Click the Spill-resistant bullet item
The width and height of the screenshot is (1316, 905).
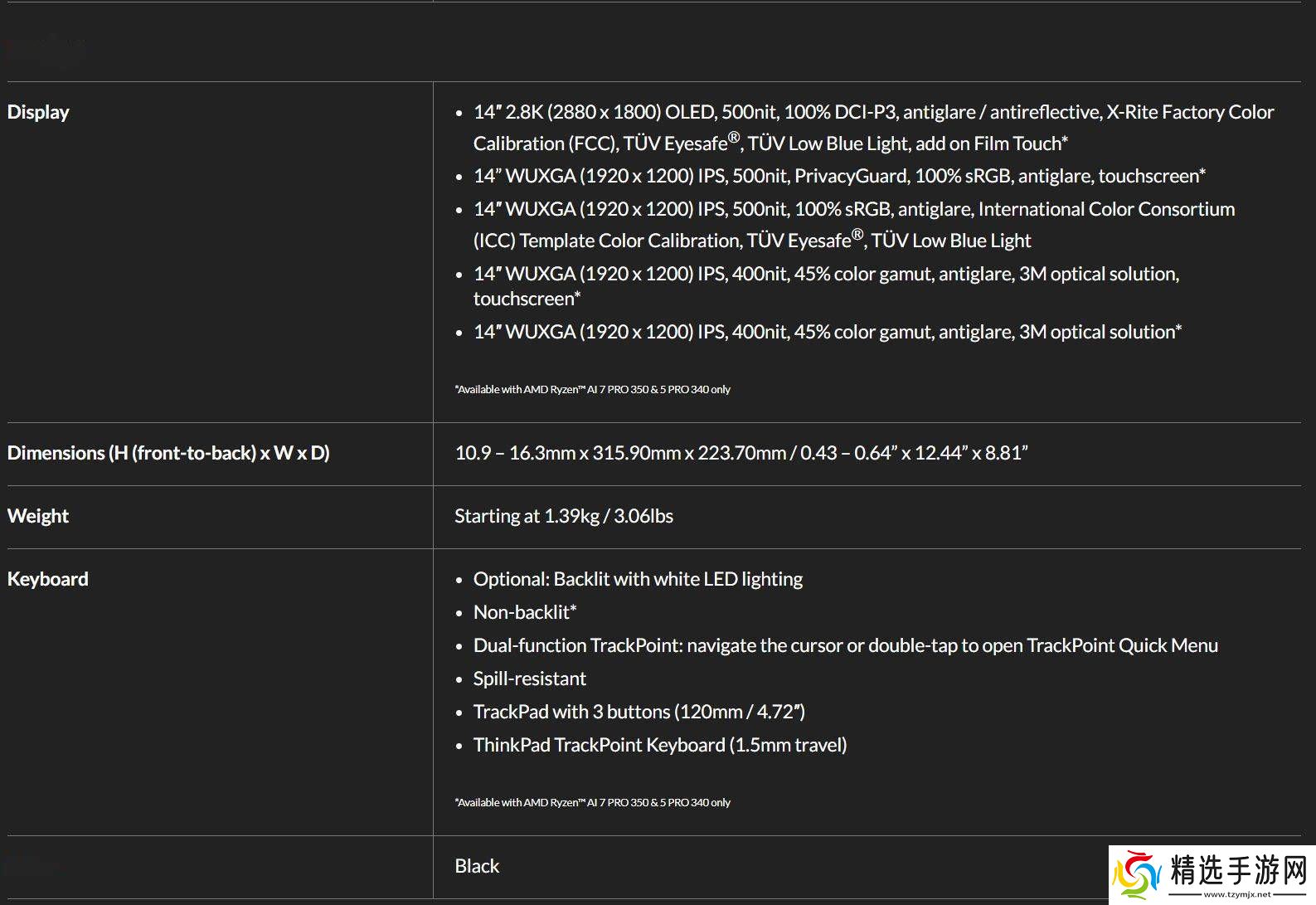pos(529,679)
